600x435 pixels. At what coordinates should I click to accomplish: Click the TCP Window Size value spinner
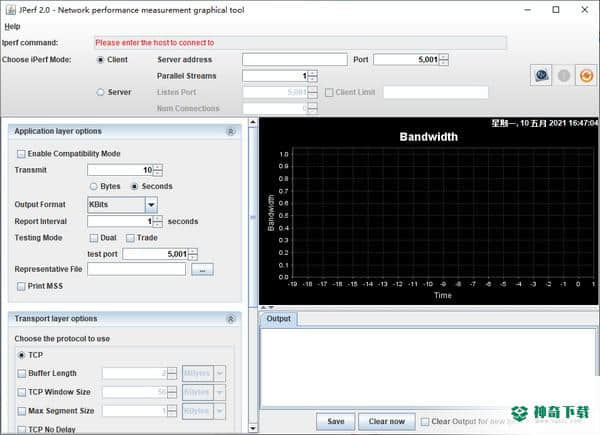[x=139, y=392]
